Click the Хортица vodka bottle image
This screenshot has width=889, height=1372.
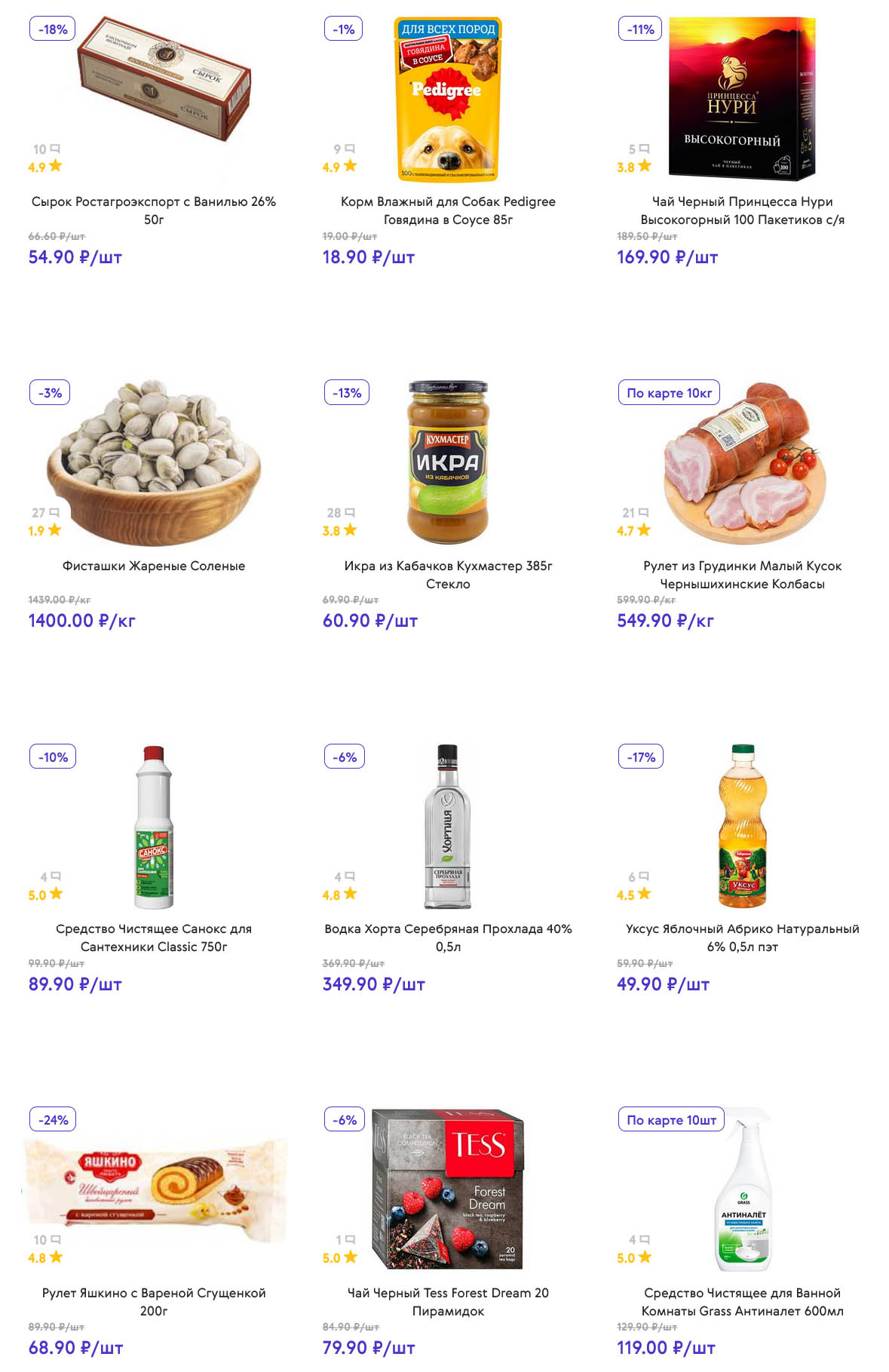(x=448, y=826)
